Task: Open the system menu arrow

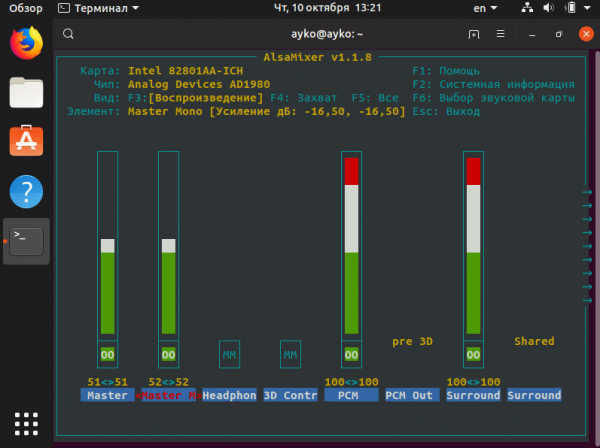Action: 587,8
